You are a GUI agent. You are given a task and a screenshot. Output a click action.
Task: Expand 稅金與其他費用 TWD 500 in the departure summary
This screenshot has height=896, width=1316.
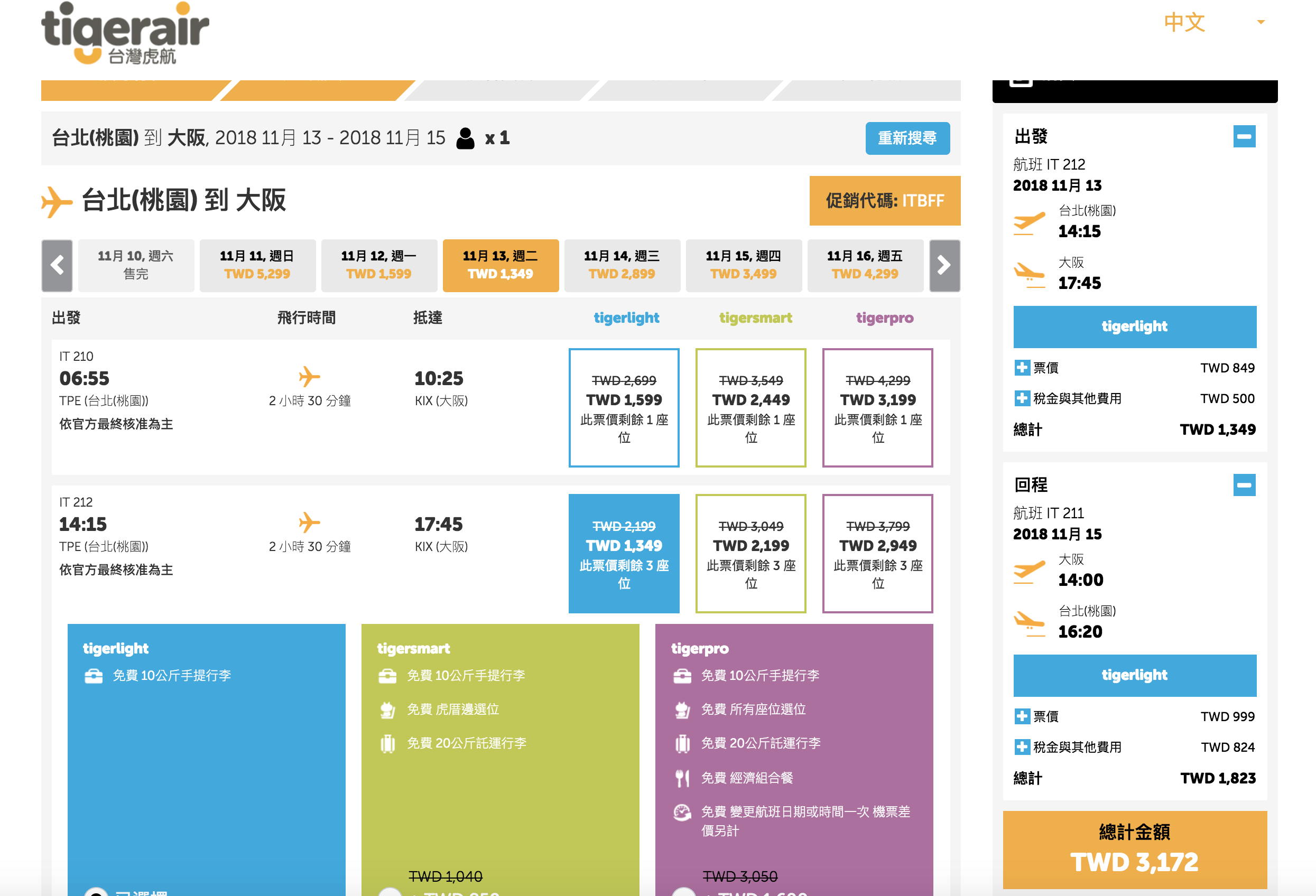click(x=1022, y=398)
